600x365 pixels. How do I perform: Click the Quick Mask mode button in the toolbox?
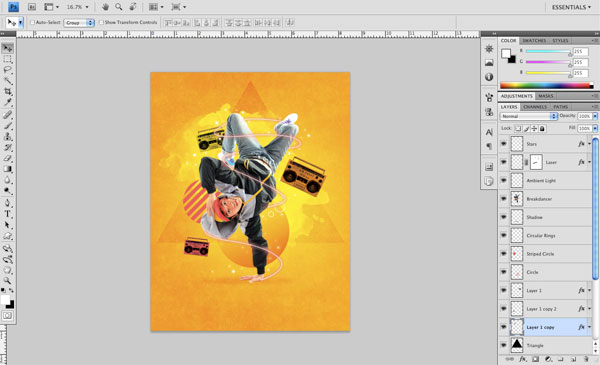(7, 316)
